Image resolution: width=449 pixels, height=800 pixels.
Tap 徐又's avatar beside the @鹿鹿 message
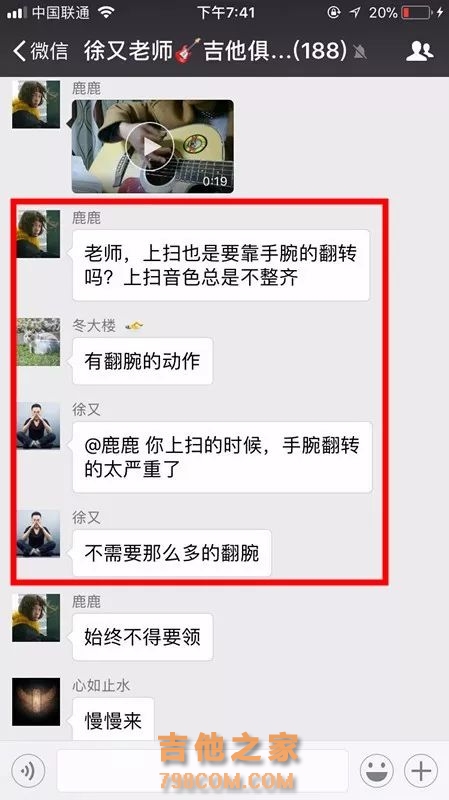(x=38, y=426)
